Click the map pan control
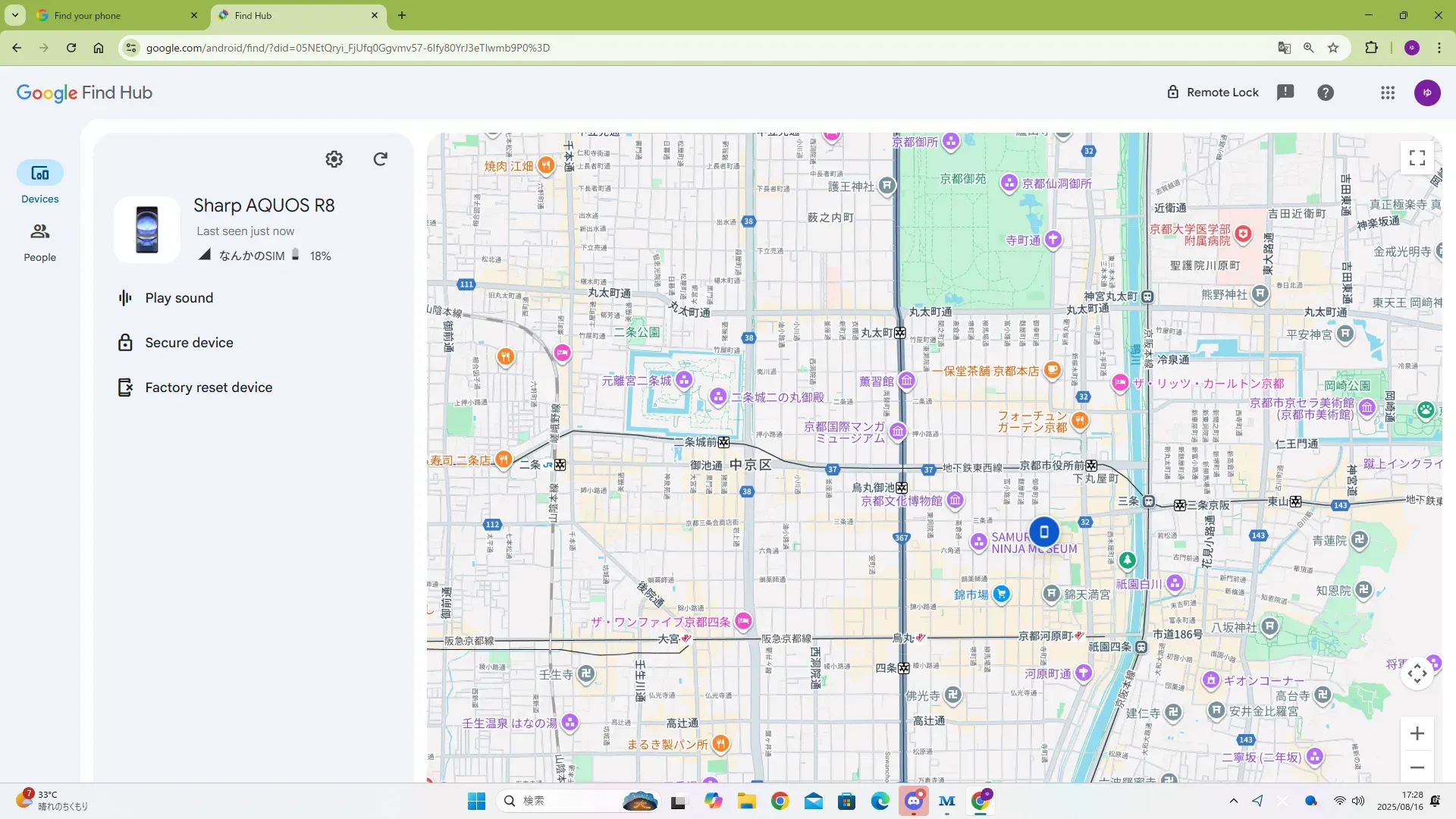The height and width of the screenshot is (819, 1456). click(1417, 673)
